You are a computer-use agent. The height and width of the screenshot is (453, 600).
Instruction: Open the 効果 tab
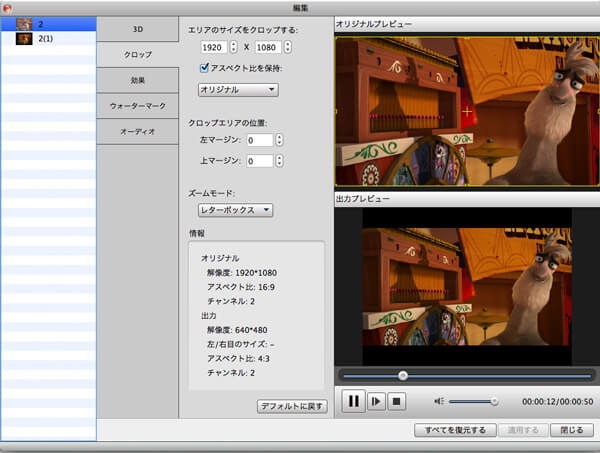pyautogui.click(x=137, y=80)
